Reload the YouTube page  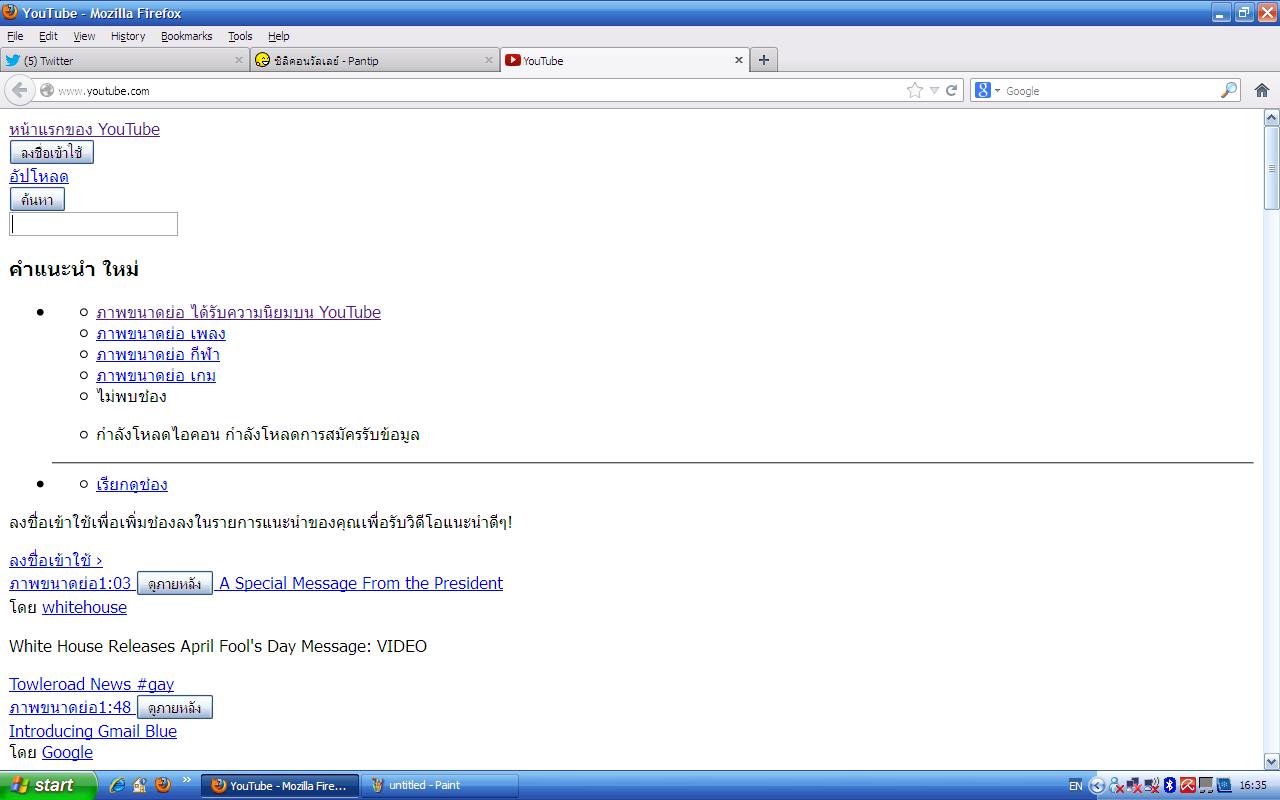952,90
